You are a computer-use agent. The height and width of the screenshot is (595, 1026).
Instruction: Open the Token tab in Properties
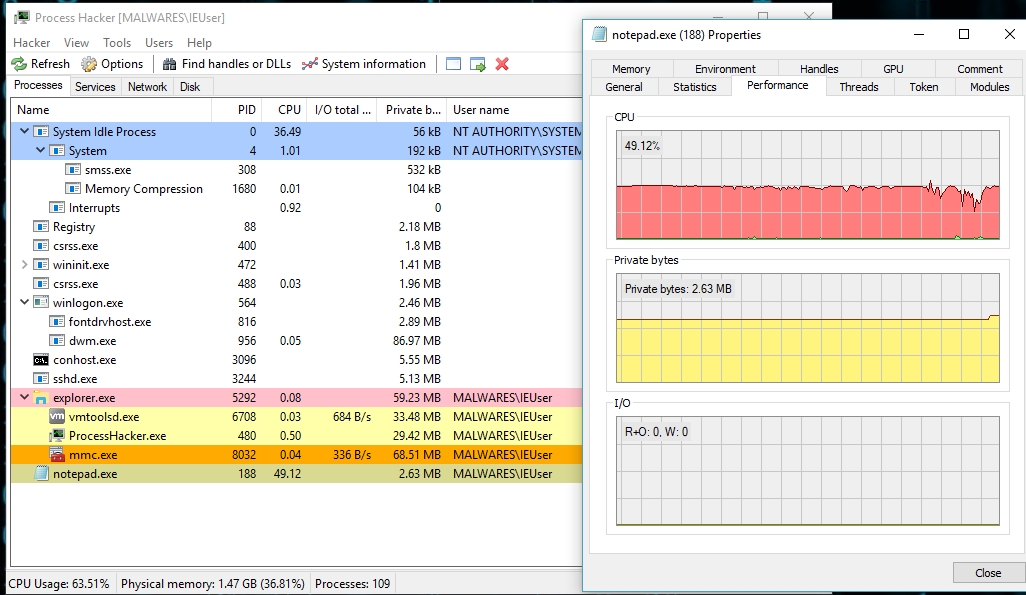[923, 87]
